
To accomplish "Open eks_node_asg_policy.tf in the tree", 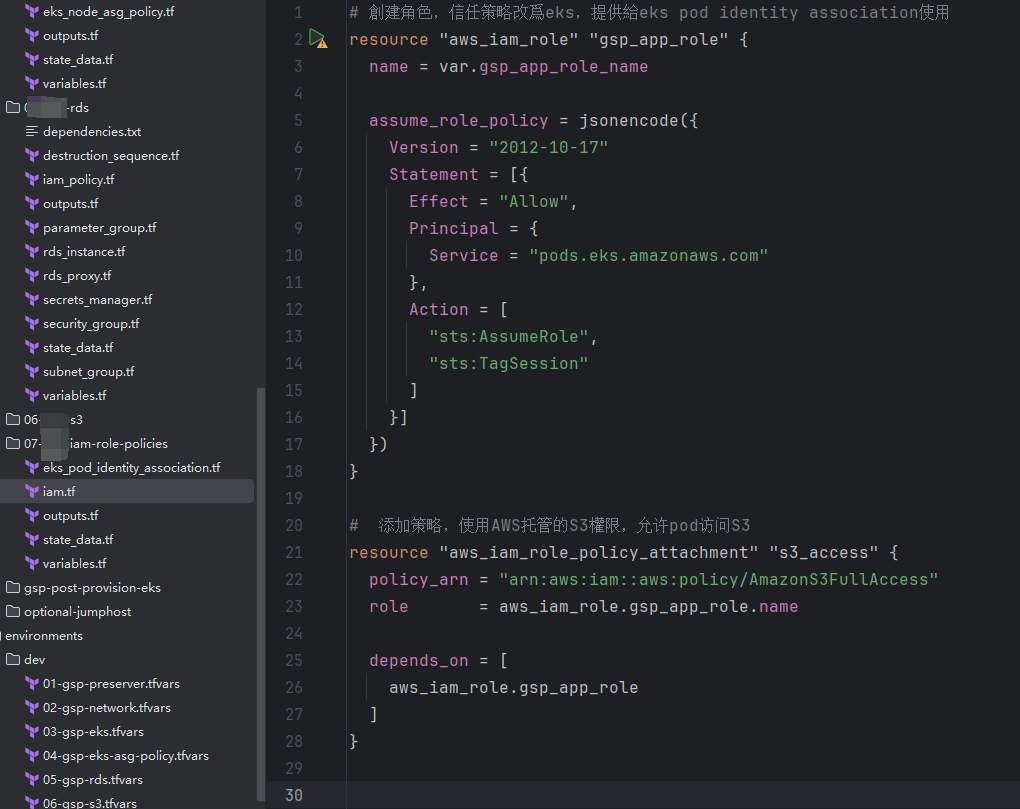I will (108, 12).
